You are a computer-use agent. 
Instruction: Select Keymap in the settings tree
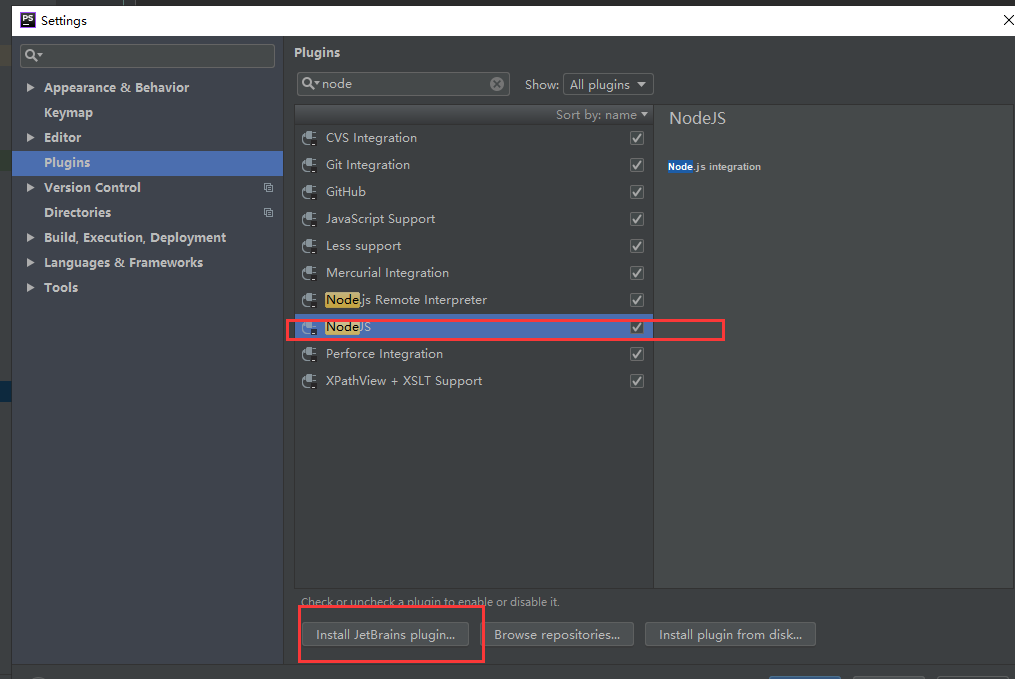(68, 113)
